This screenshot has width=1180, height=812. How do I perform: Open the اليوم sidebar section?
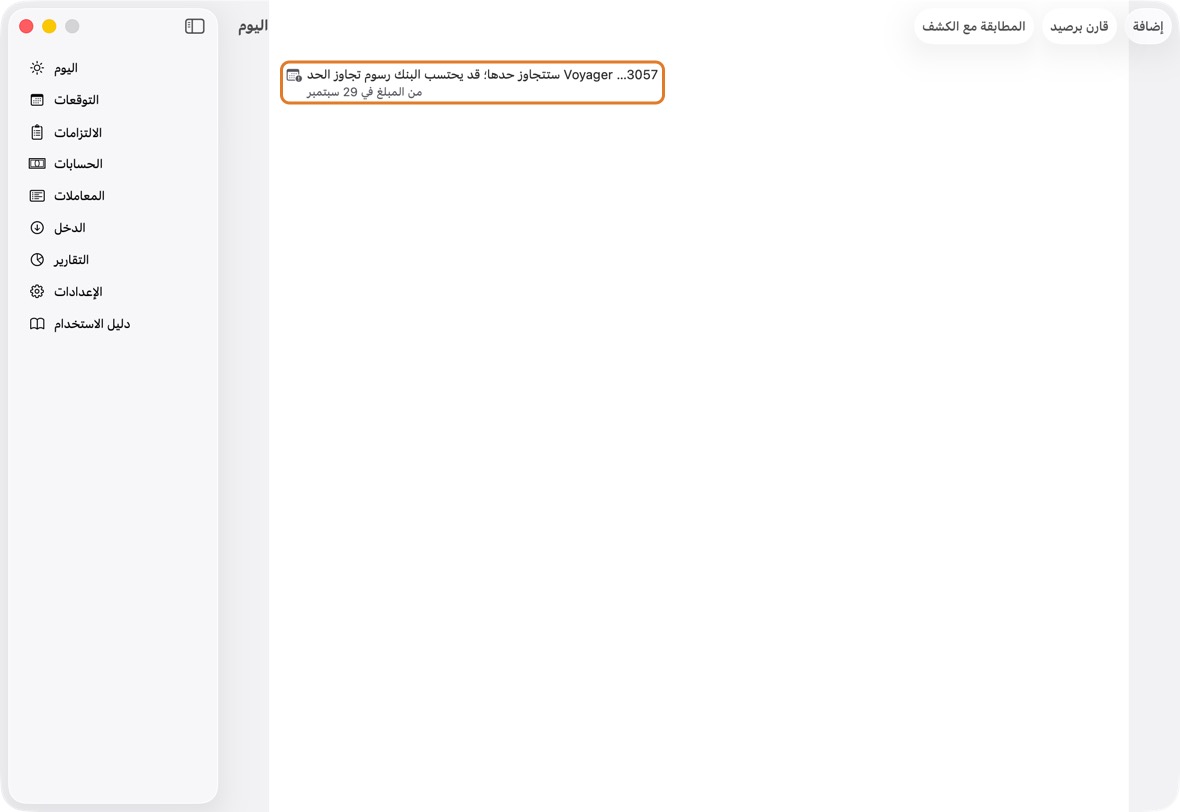(113, 68)
